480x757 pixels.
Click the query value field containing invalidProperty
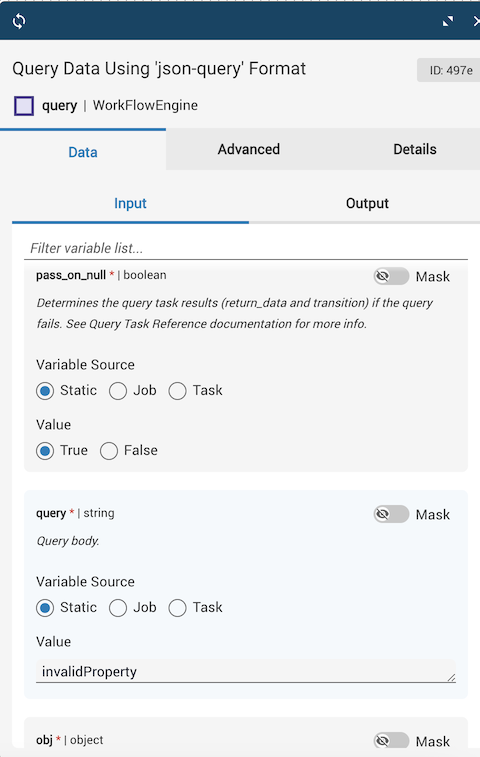click(x=246, y=672)
